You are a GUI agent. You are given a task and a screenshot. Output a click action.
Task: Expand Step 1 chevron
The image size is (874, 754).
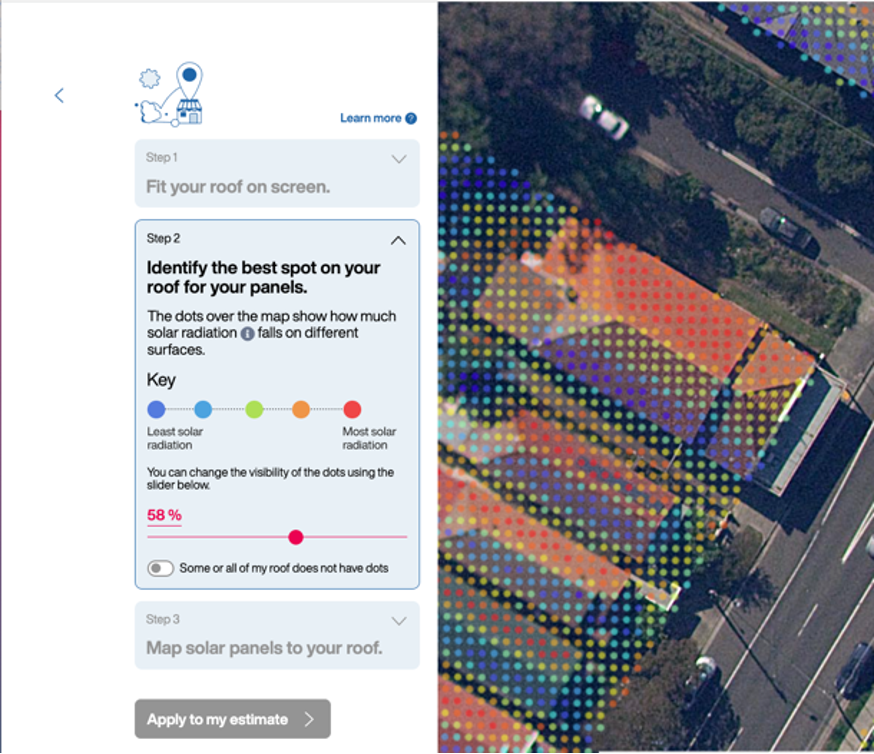point(399,159)
